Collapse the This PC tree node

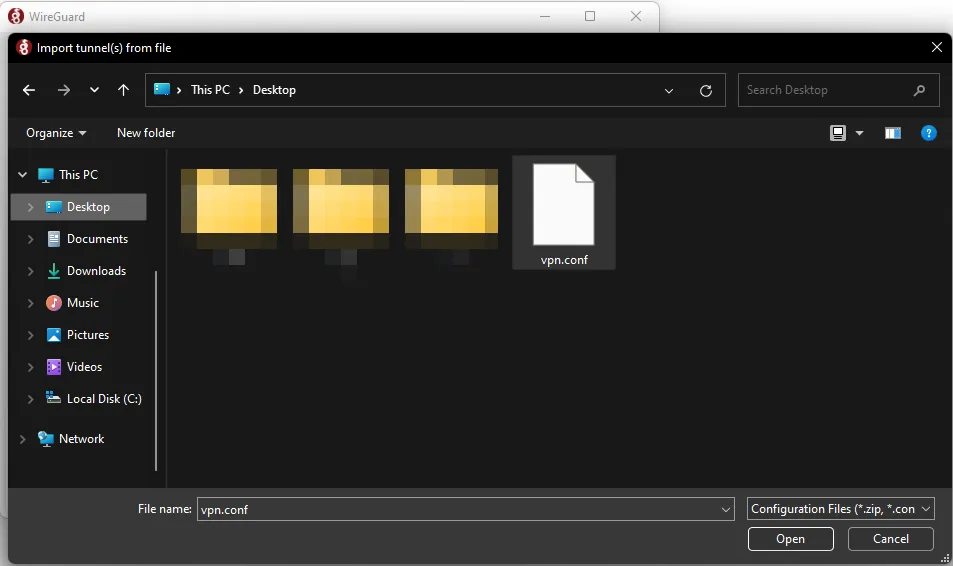coord(22,174)
